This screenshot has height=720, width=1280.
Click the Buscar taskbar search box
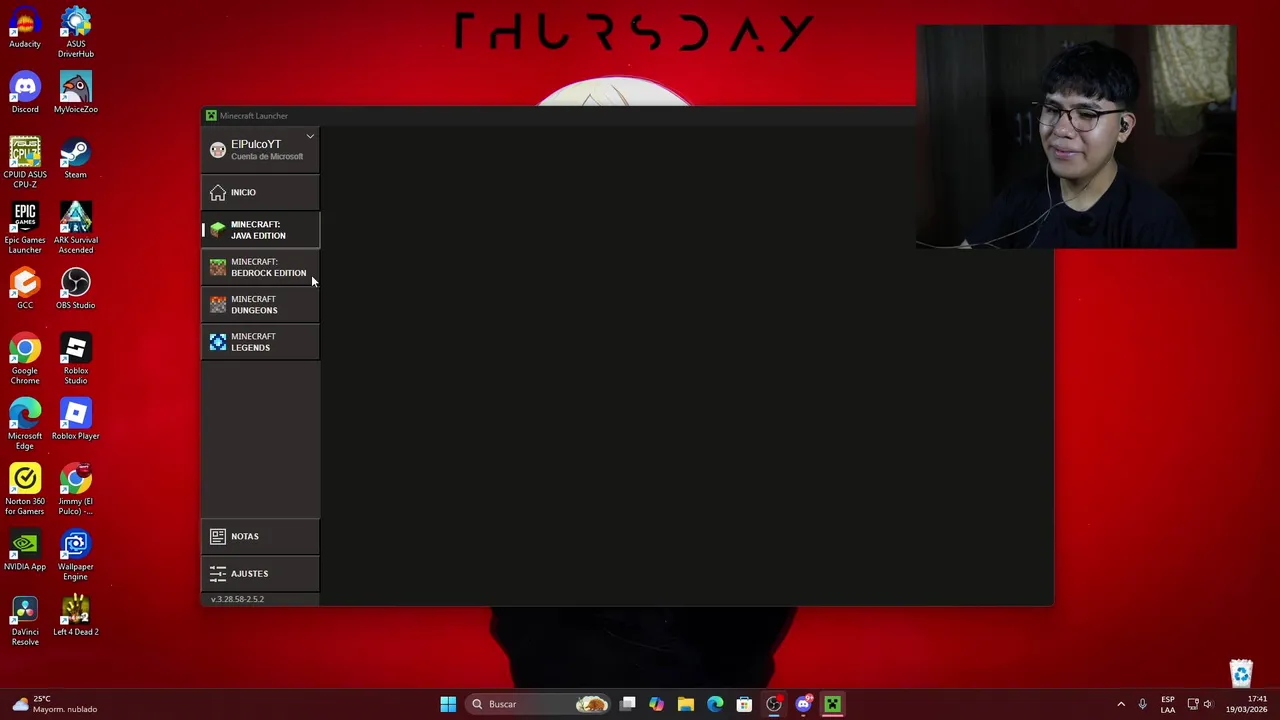click(x=540, y=704)
